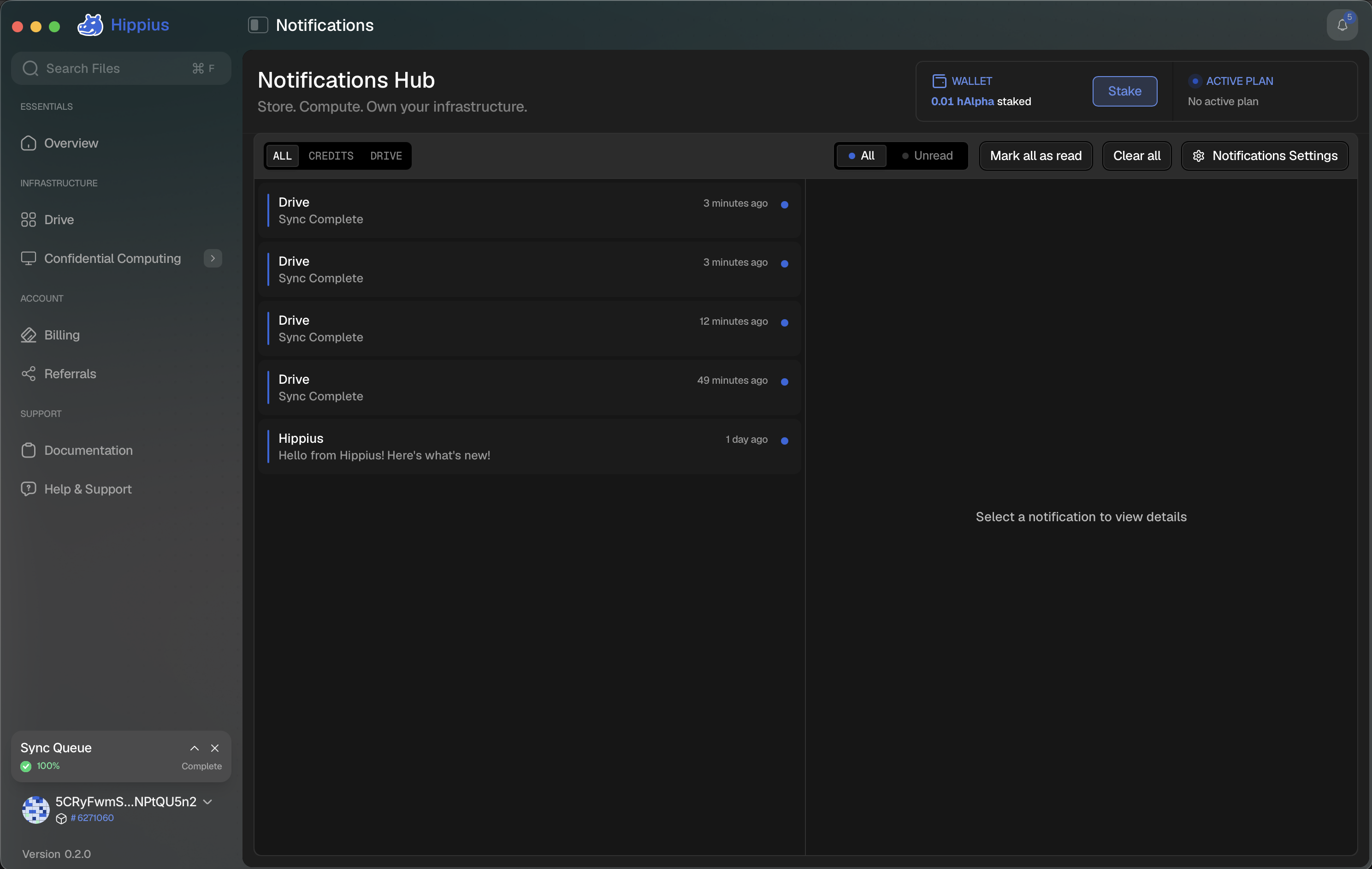
Task: Filter to Unread notifications only
Action: point(927,155)
